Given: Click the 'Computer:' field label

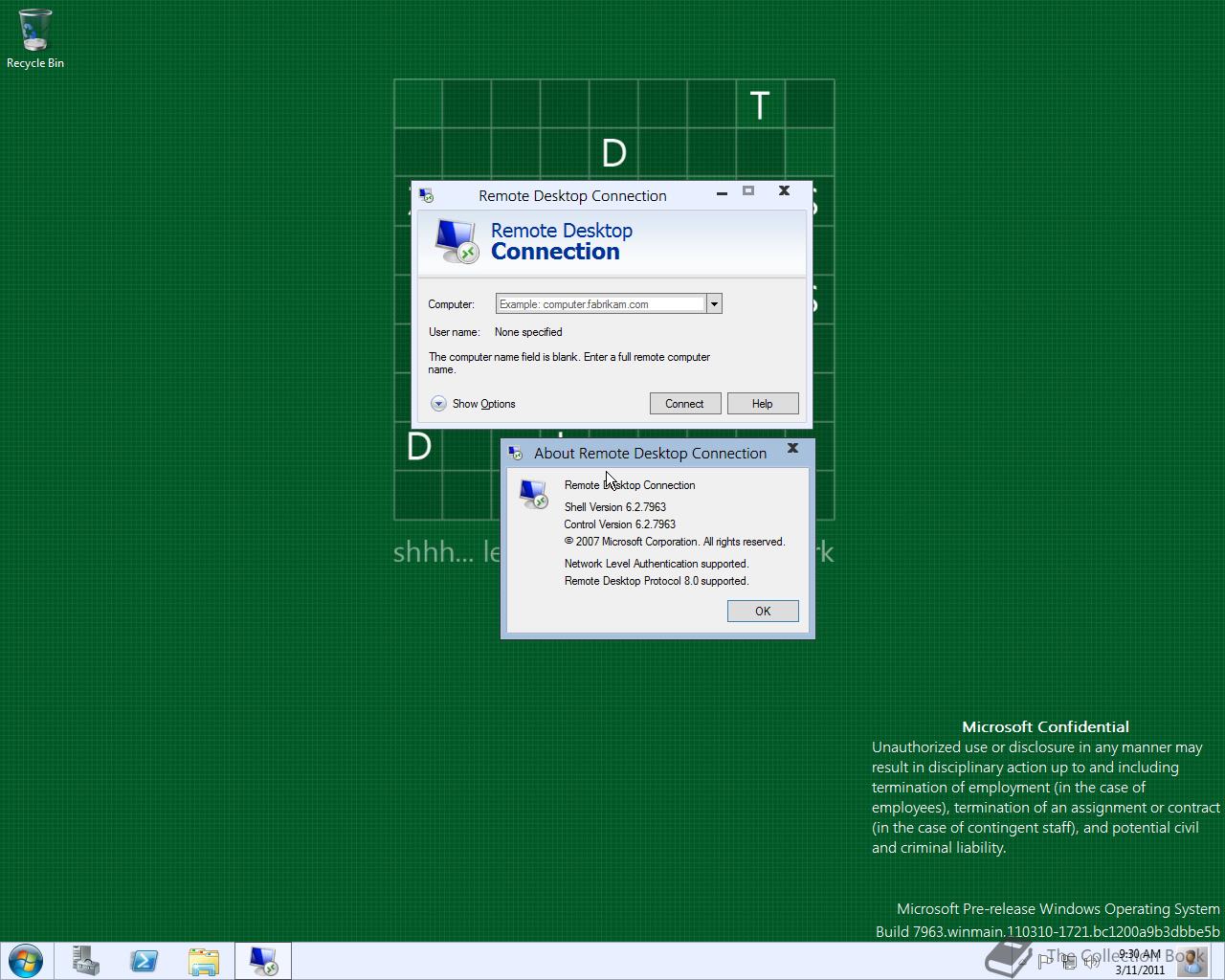Looking at the screenshot, I should pos(451,304).
